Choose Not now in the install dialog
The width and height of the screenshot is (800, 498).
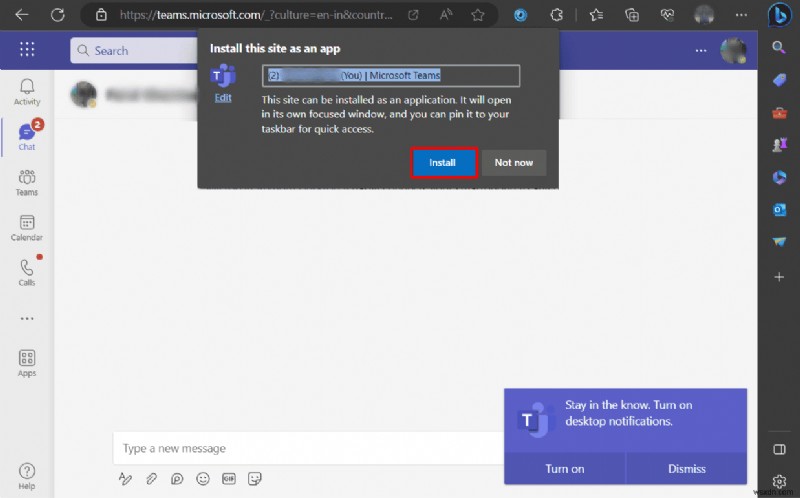click(514, 163)
